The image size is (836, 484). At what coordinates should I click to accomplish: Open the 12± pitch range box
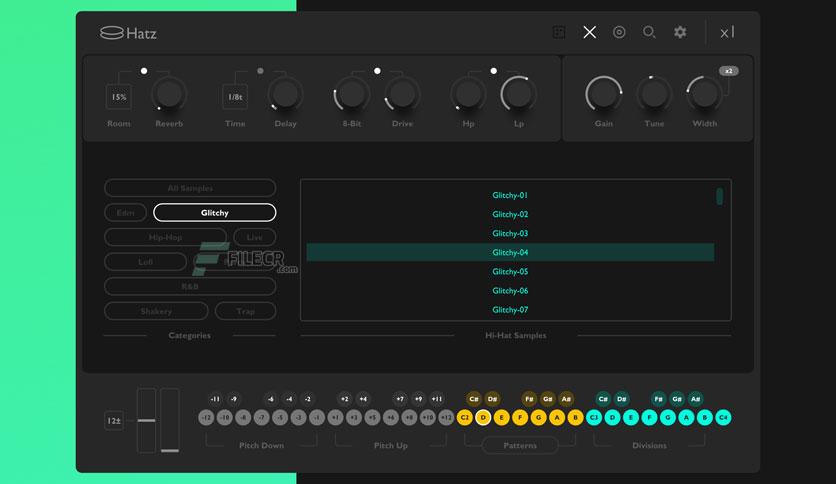pos(114,421)
